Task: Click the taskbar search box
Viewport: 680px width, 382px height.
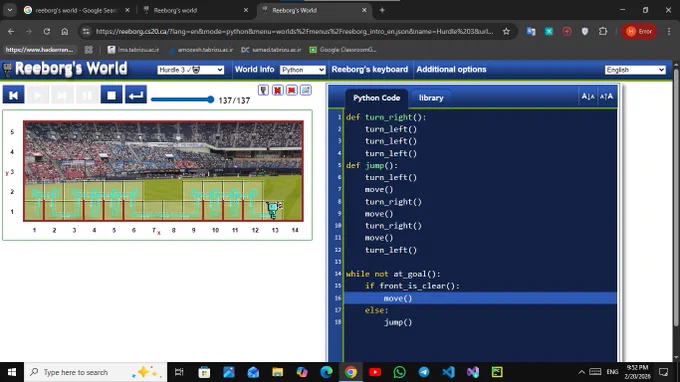Action: [x=95, y=372]
